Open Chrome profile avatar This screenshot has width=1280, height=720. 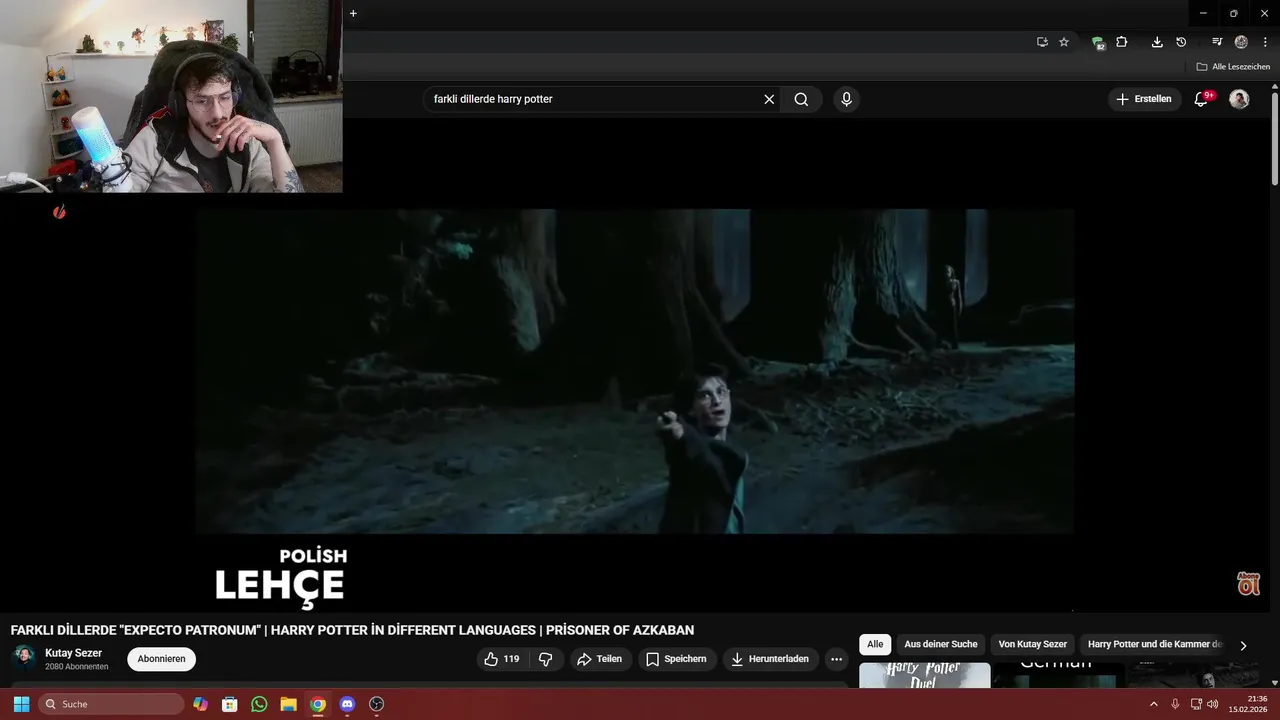pos(1241,42)
